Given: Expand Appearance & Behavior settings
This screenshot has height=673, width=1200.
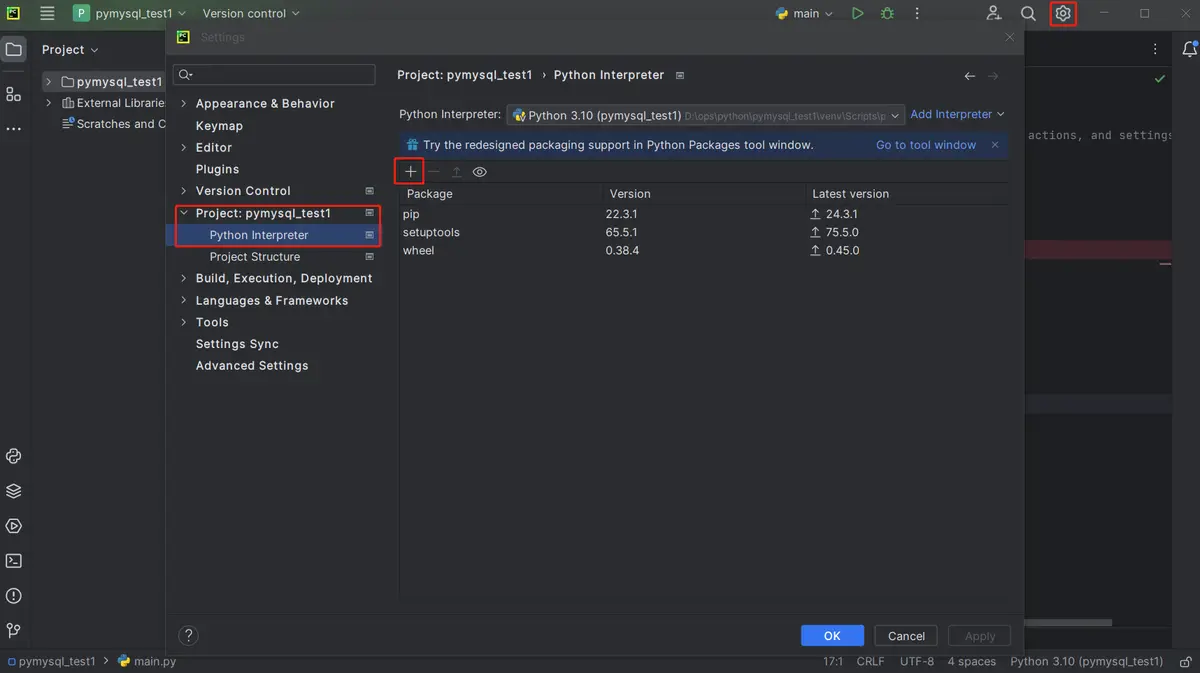Looking at the screenshot, I should point(184,104).
